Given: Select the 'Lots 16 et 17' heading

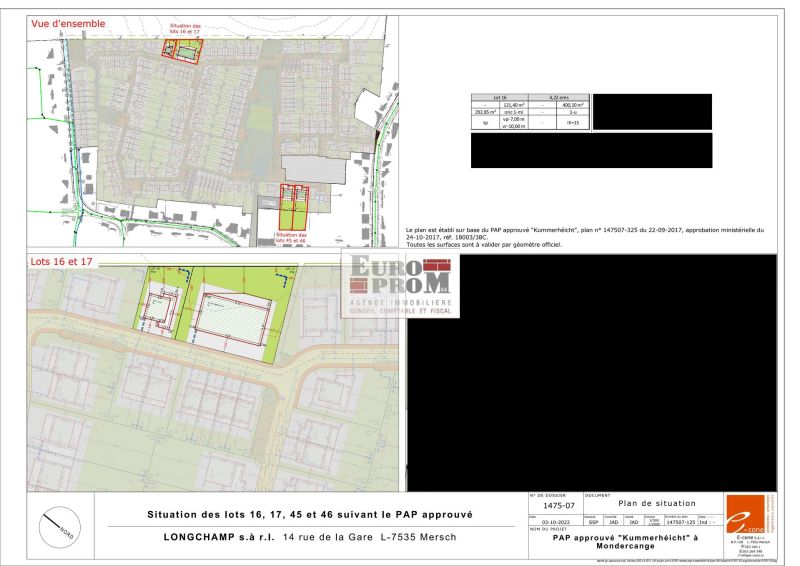Looking at the screenshot, I should tap(61, 261).
